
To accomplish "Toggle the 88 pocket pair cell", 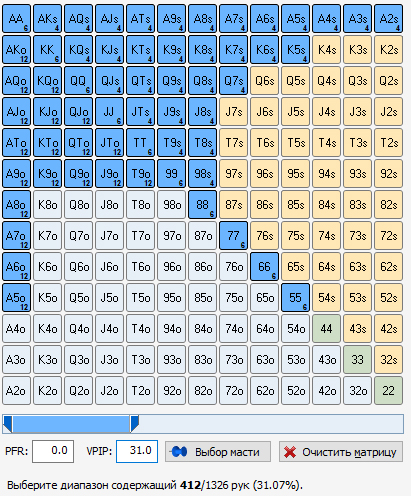I will coord(202,205).
